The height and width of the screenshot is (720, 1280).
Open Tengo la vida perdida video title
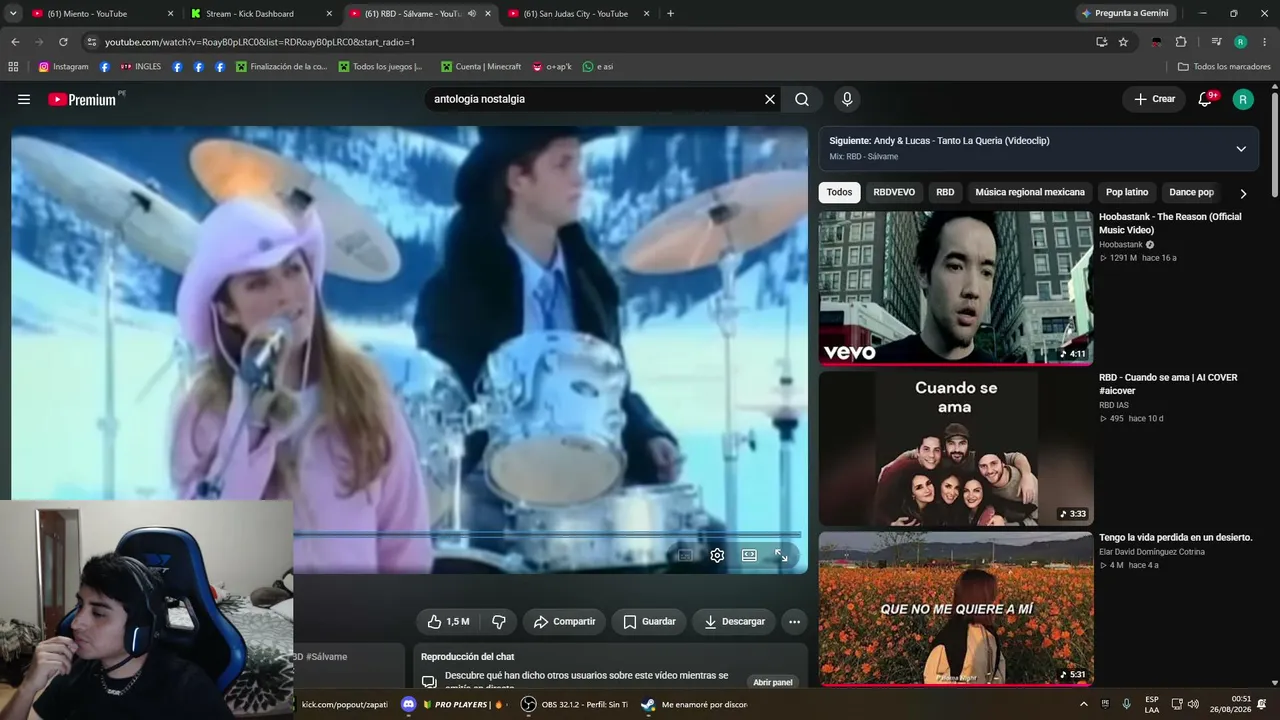1175,538
